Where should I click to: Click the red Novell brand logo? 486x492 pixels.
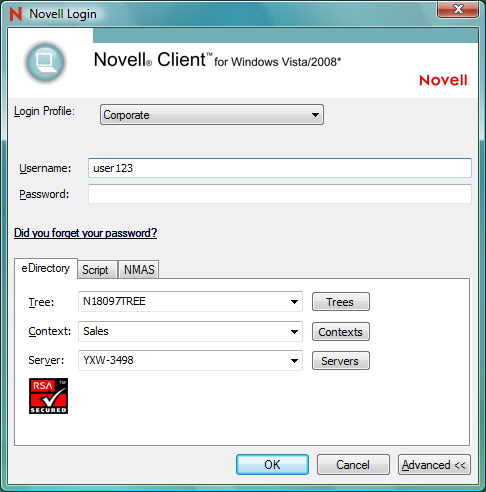click(x=444, y=80)
